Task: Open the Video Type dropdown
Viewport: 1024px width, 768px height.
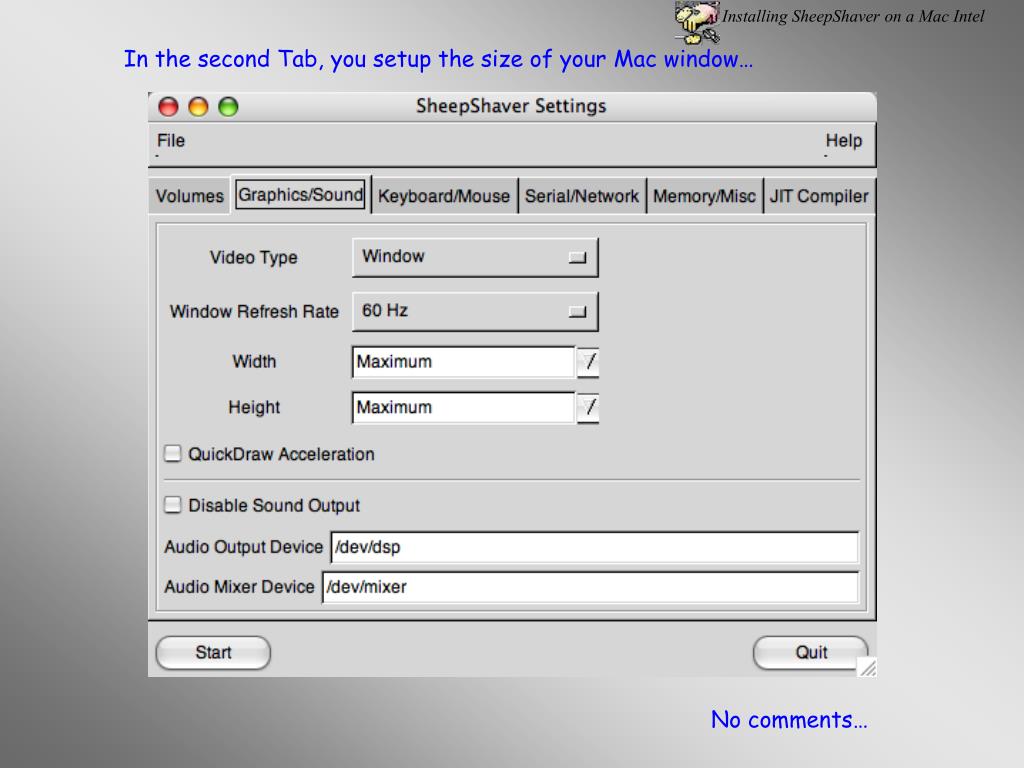Action: 475,257
